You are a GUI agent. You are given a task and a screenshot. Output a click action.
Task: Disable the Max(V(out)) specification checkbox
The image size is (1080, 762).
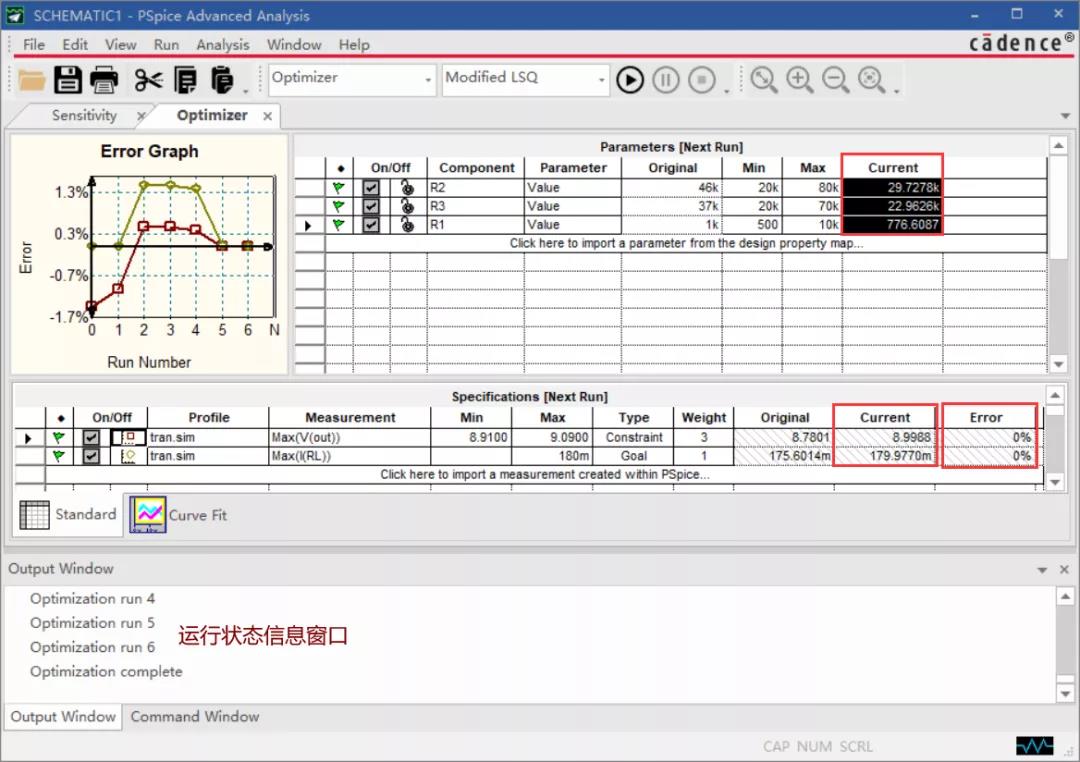(x=90, y=437)
